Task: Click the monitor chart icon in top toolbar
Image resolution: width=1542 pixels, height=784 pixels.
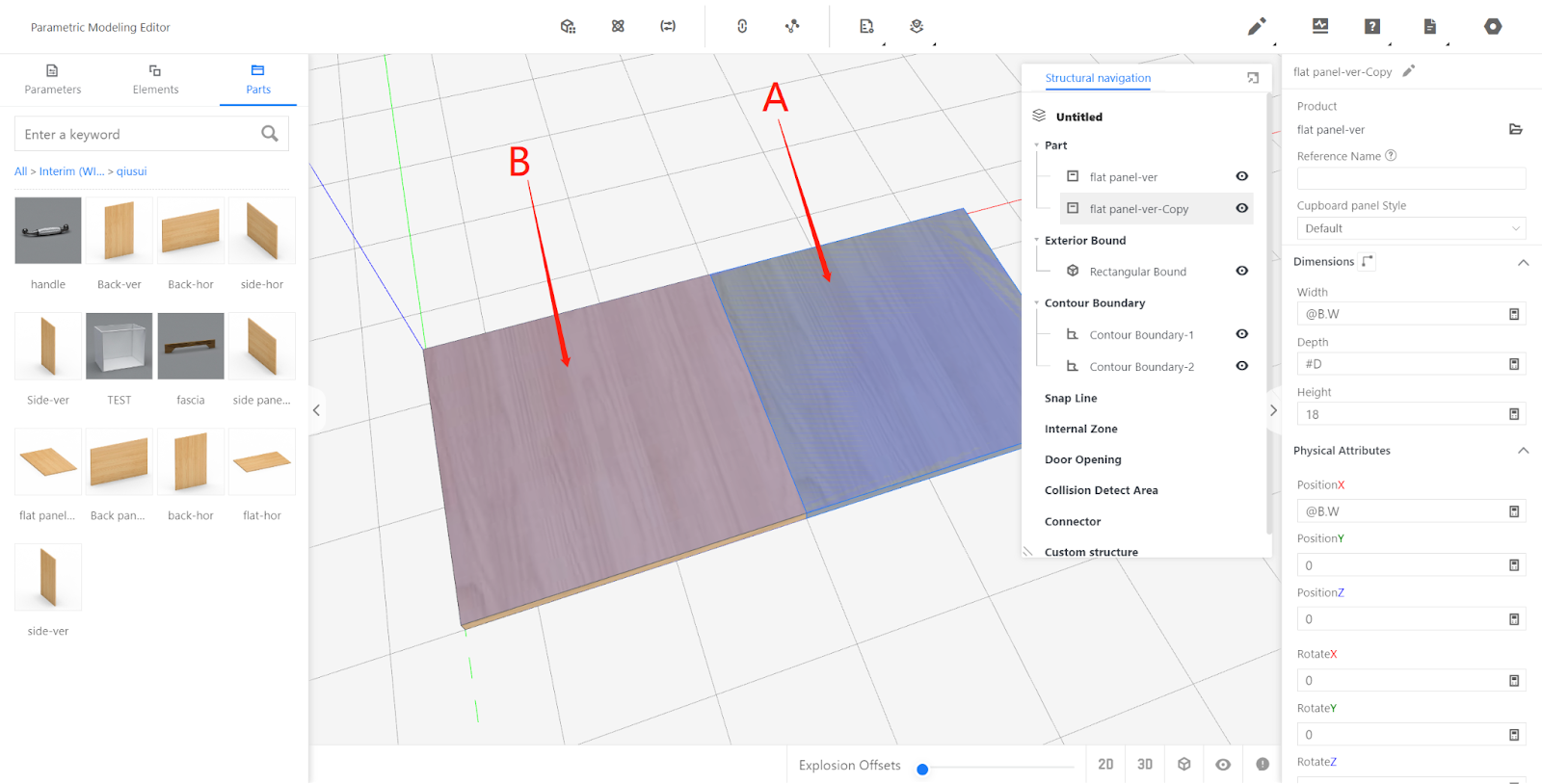Action: tap(1320, 26)
